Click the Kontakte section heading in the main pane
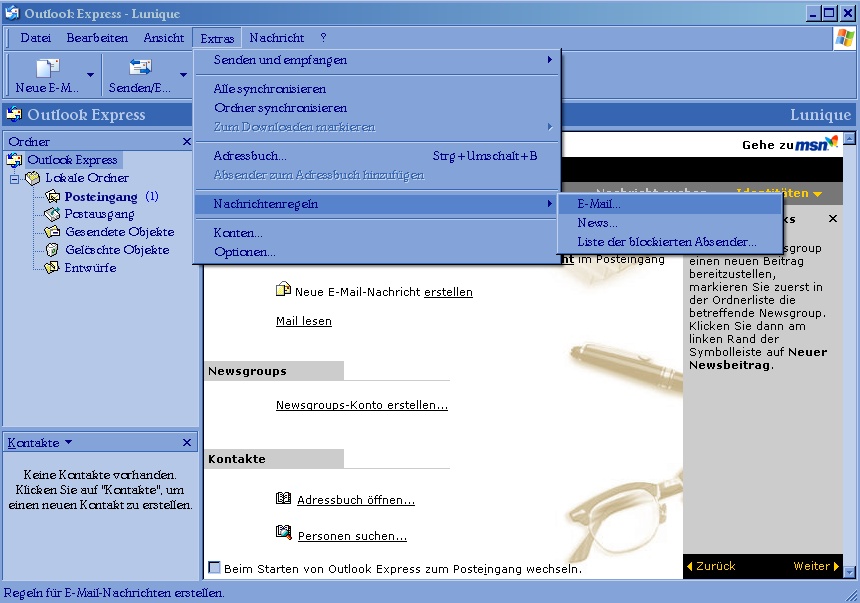Screen dimensions: 860x603 [x=237, y=459]
